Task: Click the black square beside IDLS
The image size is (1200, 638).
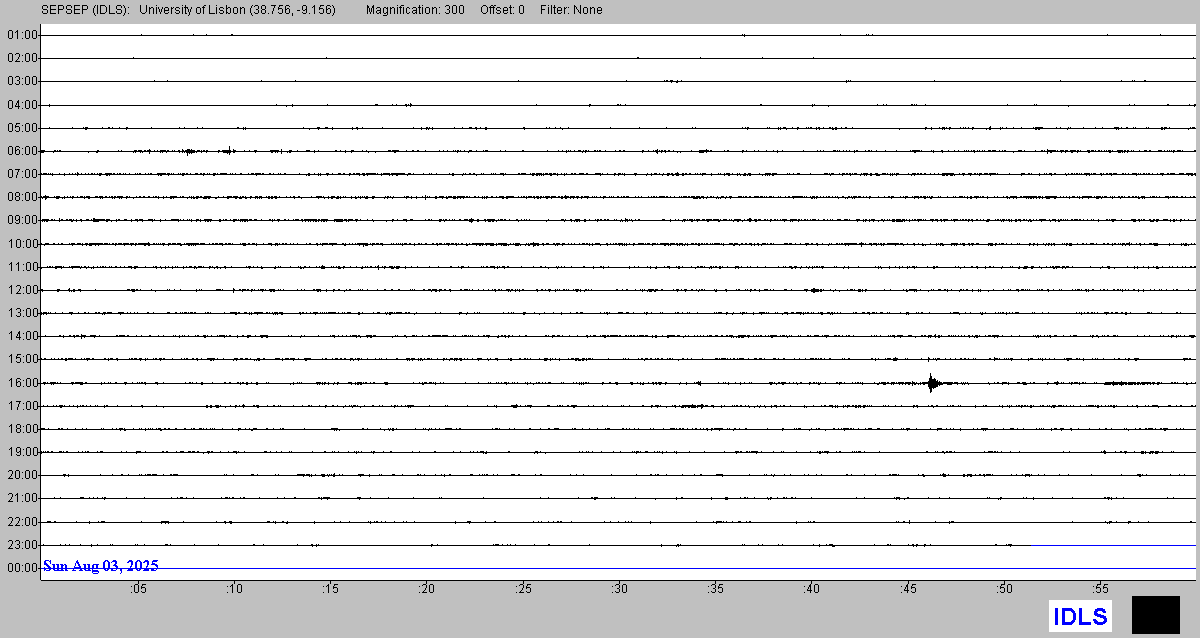Action: tap(1156, 615)
